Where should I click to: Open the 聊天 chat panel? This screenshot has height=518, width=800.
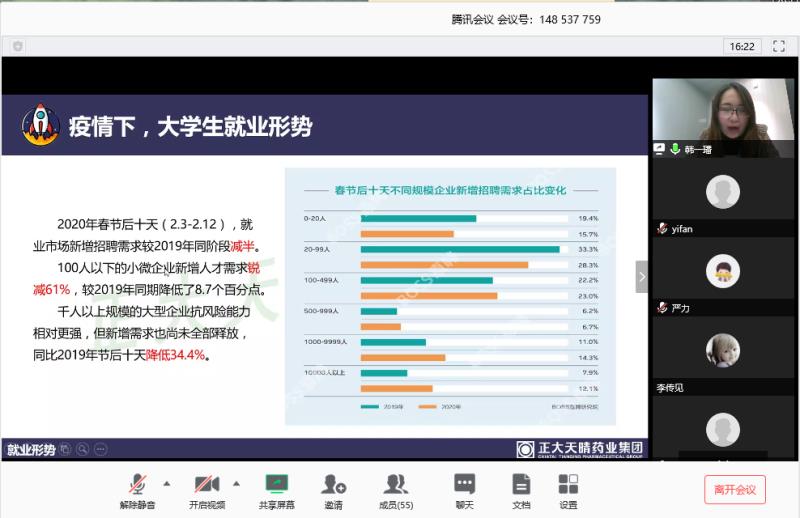click(464, 490)
